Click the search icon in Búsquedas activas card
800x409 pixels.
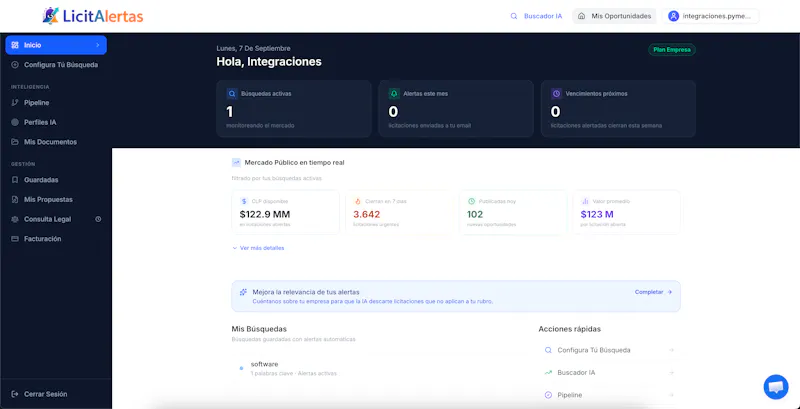click(x=232, y=94)
